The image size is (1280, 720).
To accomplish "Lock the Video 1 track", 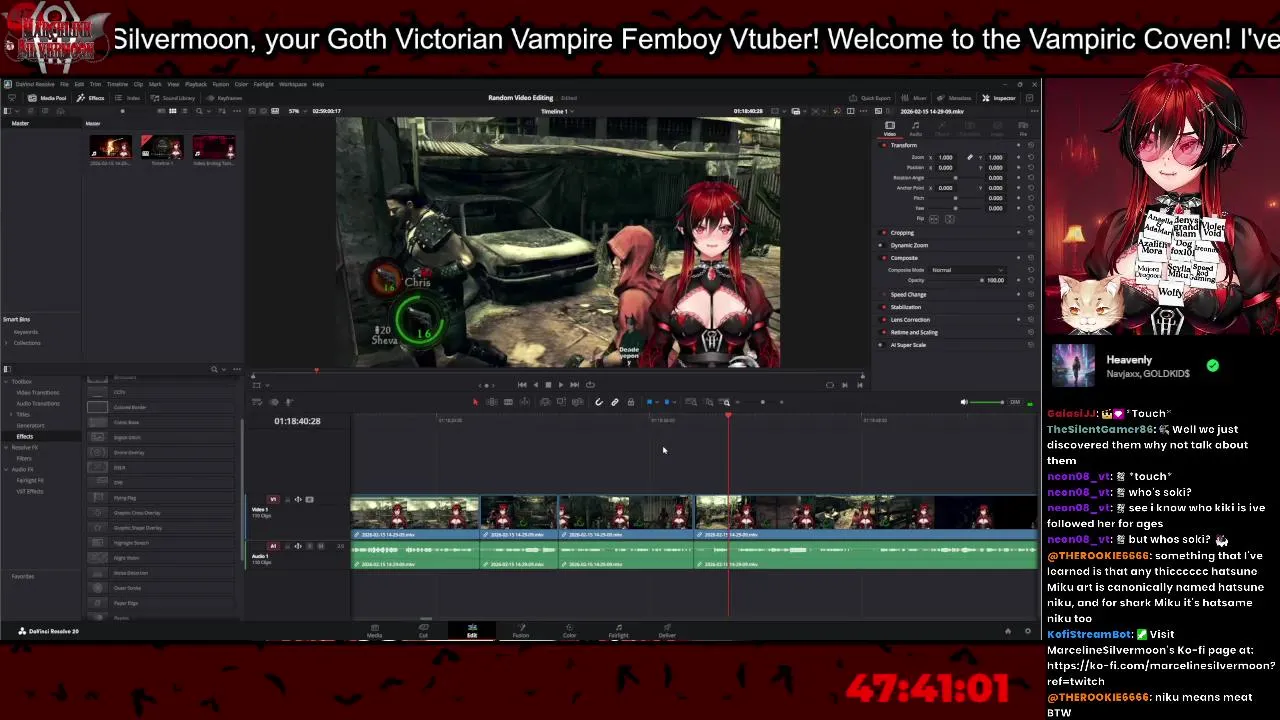I will tap(287, 500).
